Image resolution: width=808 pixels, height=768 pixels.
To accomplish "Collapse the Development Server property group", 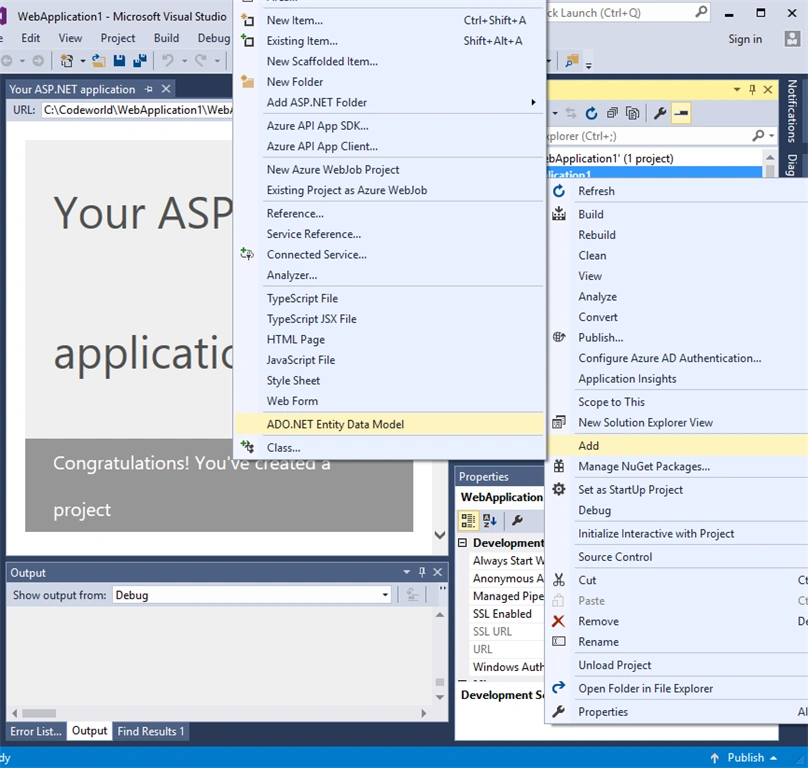I will pyautogui.click(x=462, y=543).
